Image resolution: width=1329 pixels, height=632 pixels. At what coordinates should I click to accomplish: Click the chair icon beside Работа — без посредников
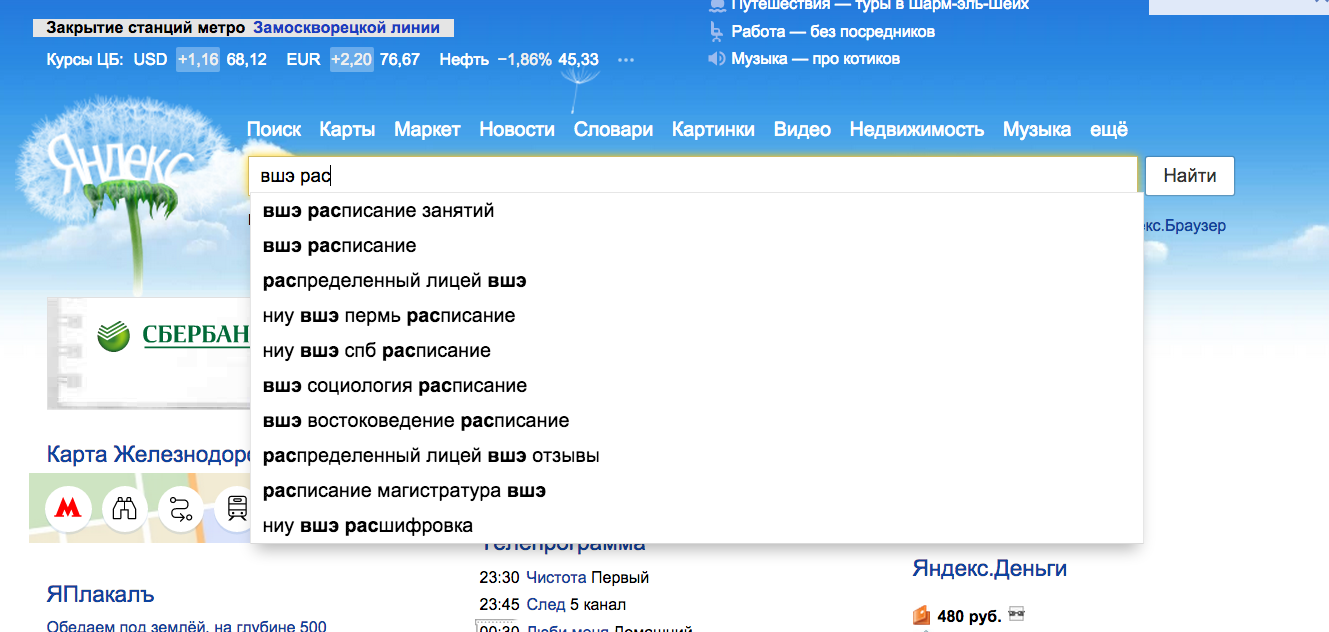[x=716, y=32]
